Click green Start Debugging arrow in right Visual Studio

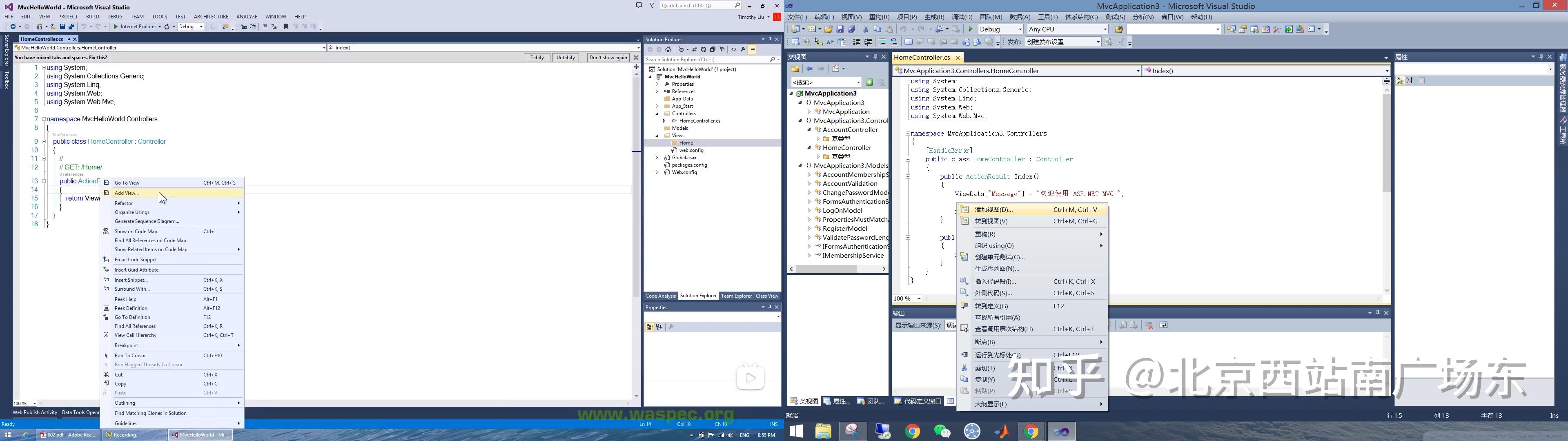[x=971, y=29]
